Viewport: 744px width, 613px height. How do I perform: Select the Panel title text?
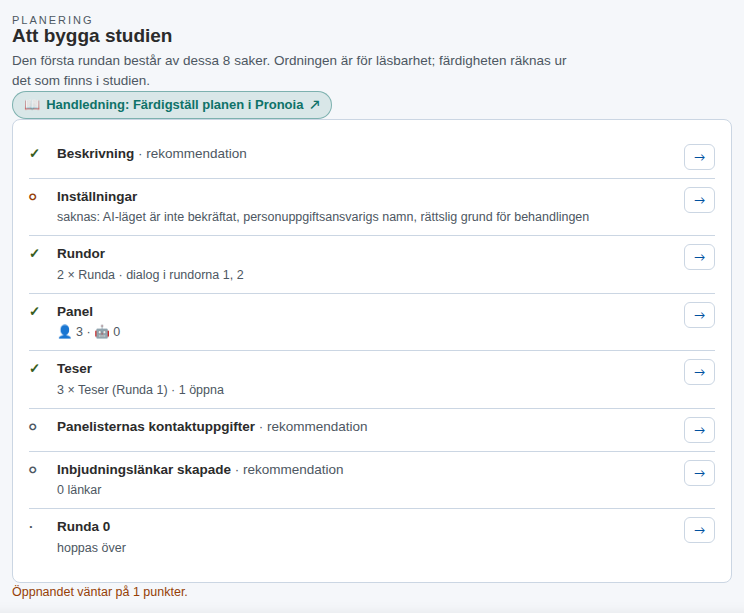tap(75, 312)
